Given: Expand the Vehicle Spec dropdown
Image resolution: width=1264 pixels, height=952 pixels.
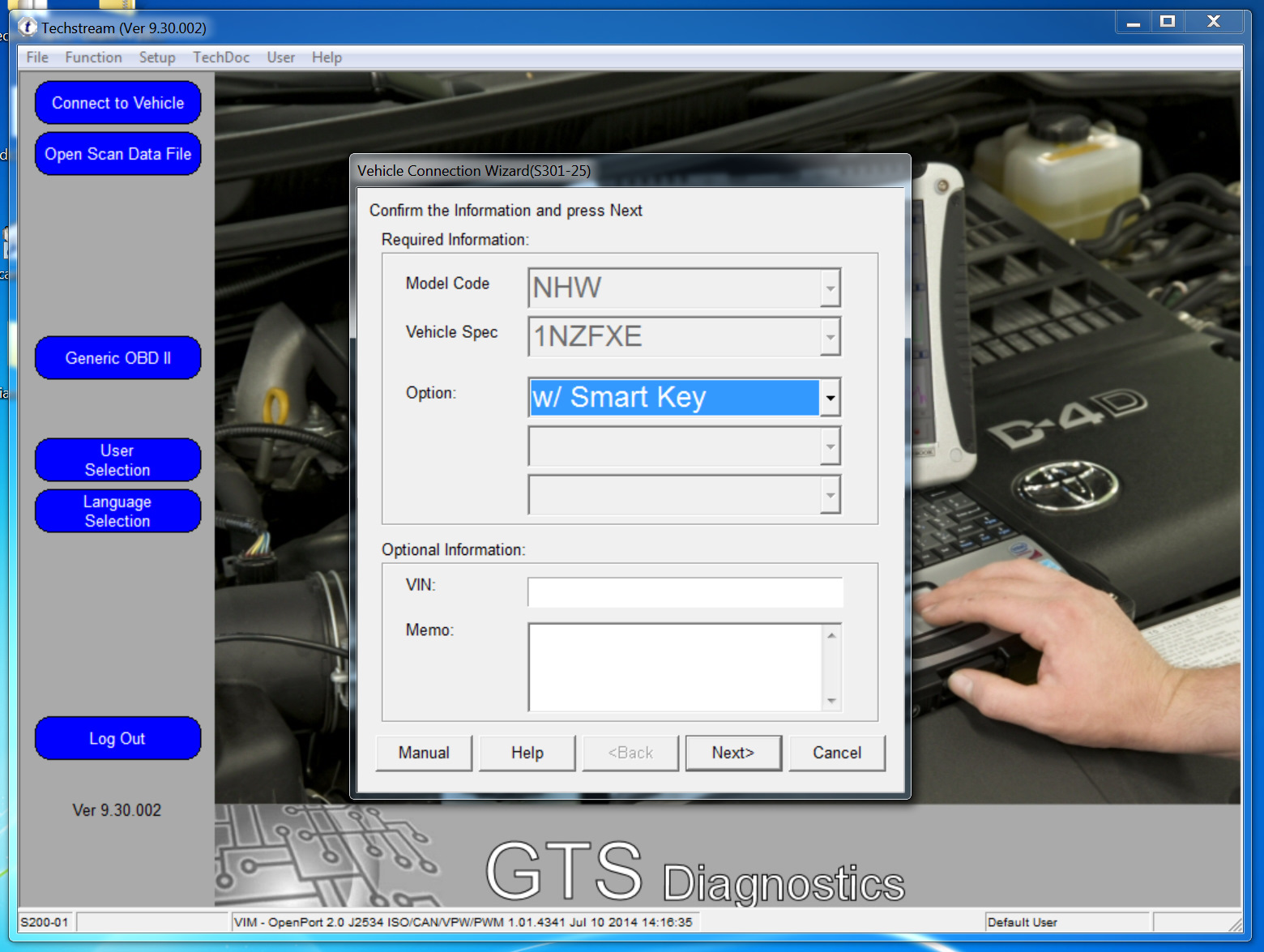Looking at the screenshot, I should point(830,337).
